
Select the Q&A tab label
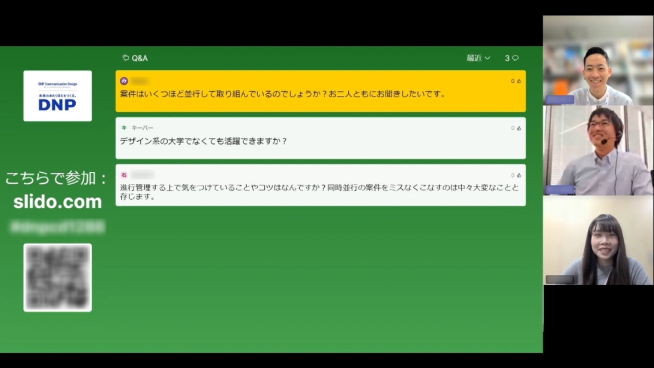pyautogui.click(x=140, y=58)
